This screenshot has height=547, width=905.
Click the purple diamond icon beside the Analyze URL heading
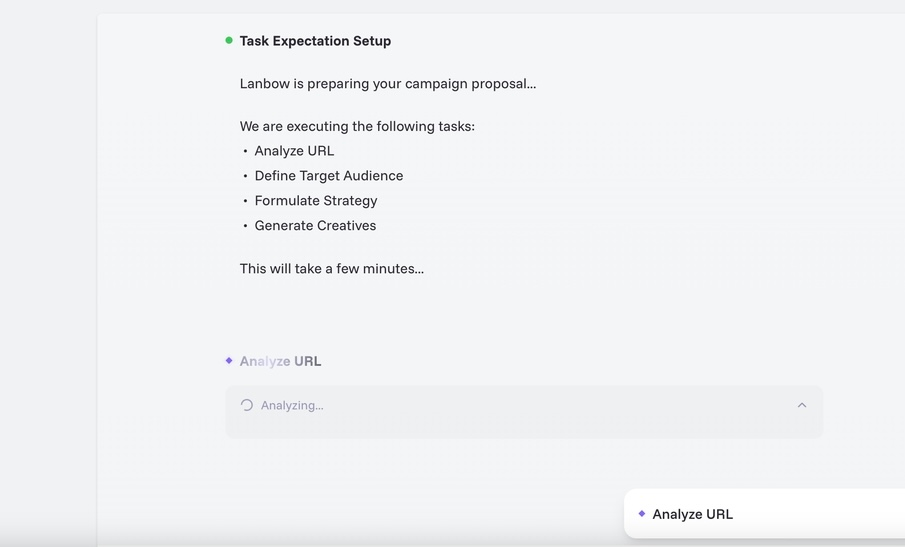[x=229, y=361]
